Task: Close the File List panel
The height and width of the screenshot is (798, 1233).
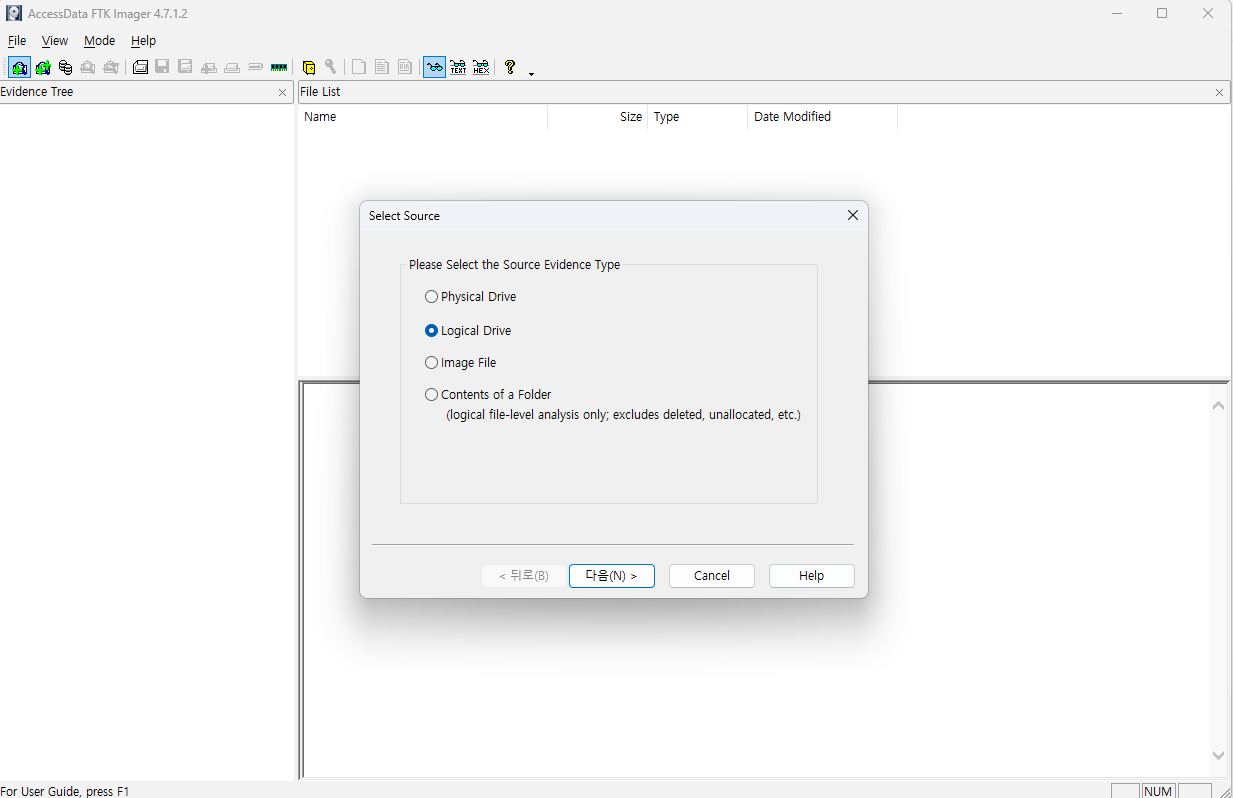Action: [1219, 92]
